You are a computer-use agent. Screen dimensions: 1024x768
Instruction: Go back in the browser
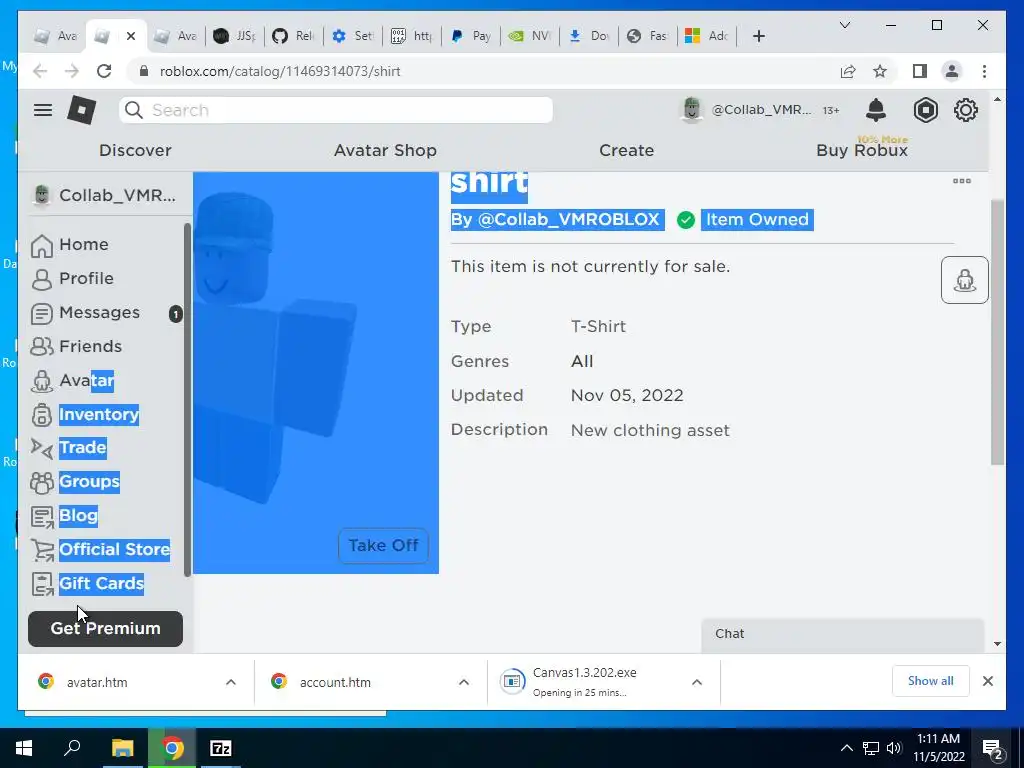(40, 71)
